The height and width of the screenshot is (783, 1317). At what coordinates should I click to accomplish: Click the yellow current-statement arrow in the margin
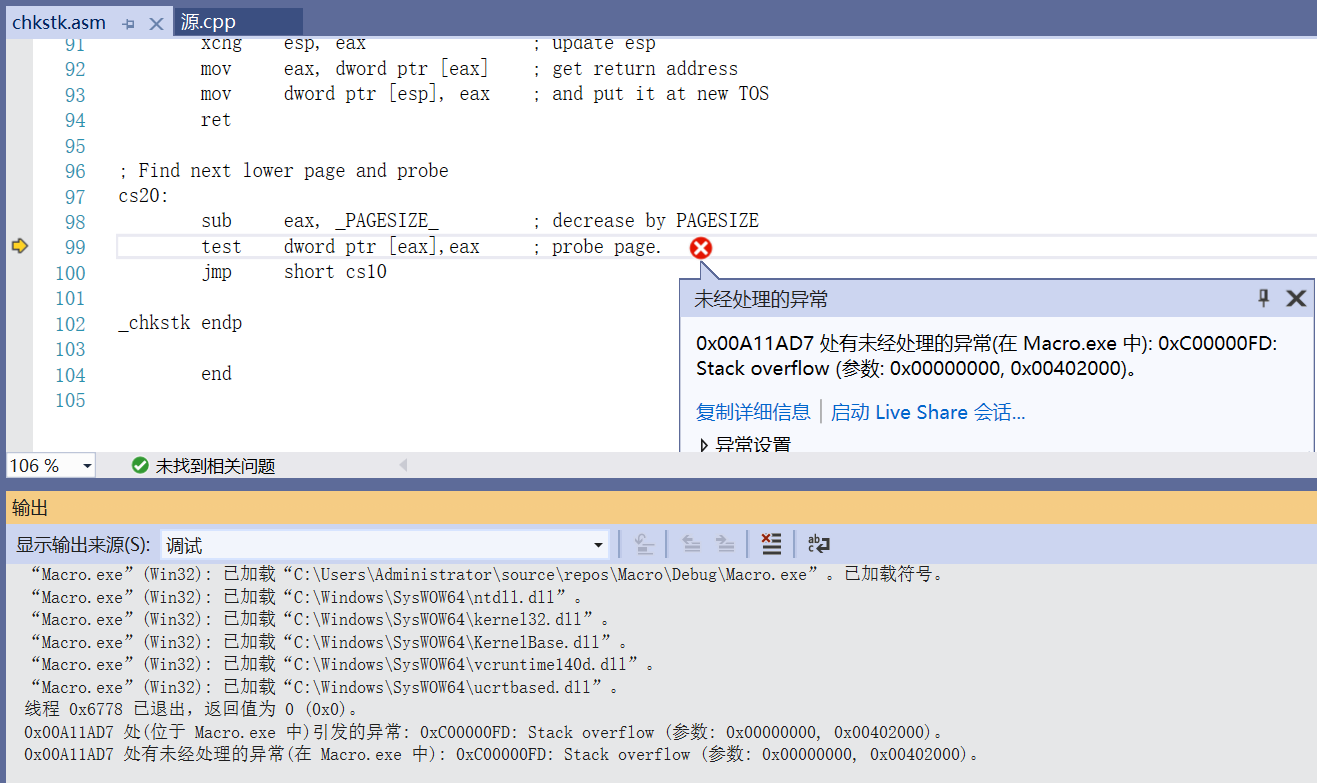point(19,246)
